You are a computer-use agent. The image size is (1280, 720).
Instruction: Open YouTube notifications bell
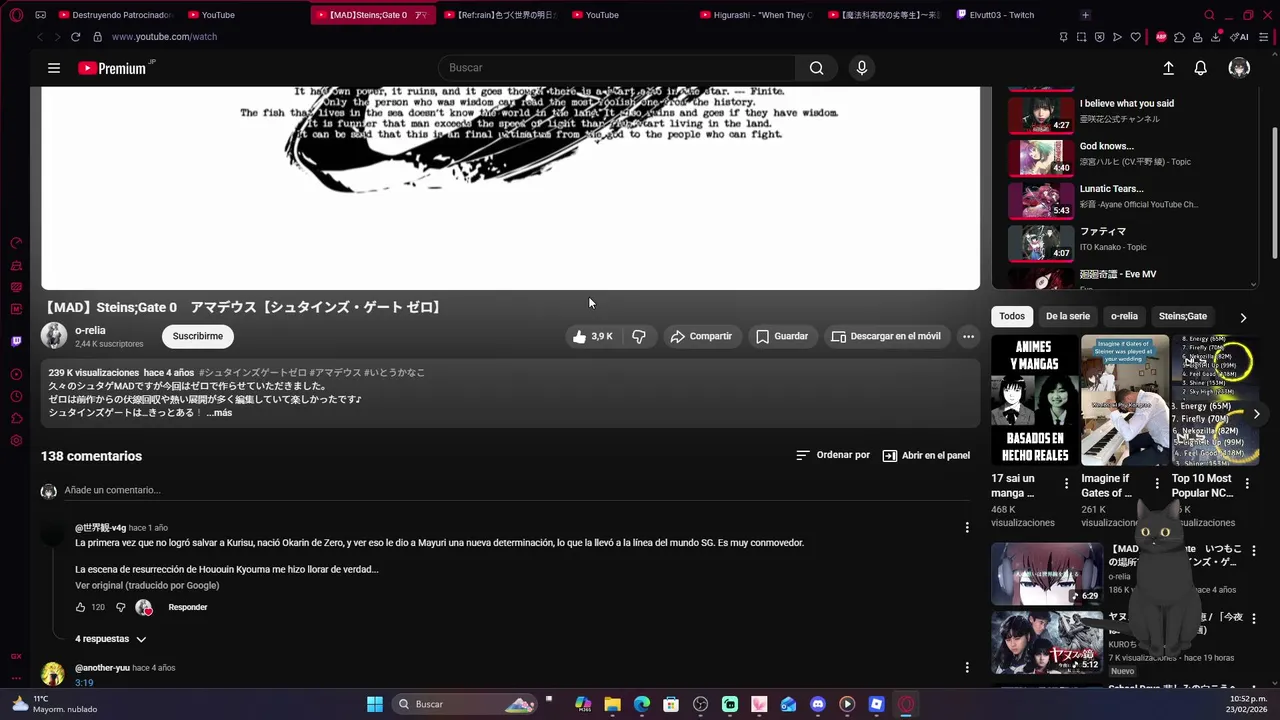pyautogui.click(x=1201, y=68)
